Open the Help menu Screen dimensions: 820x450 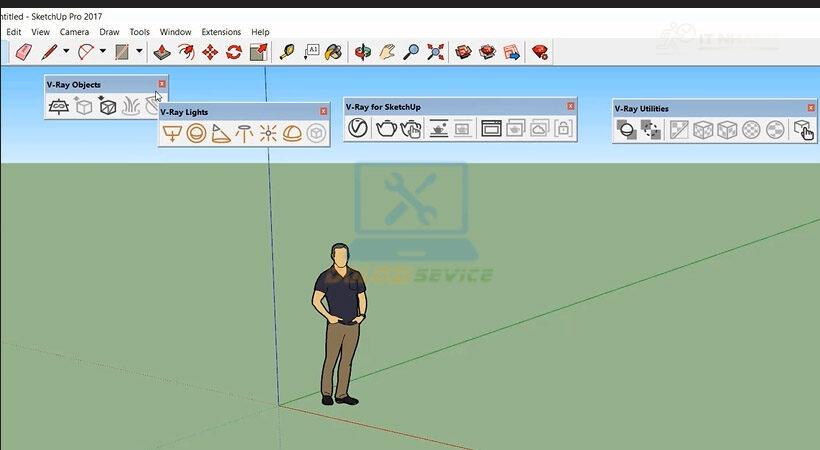(260, 32)
